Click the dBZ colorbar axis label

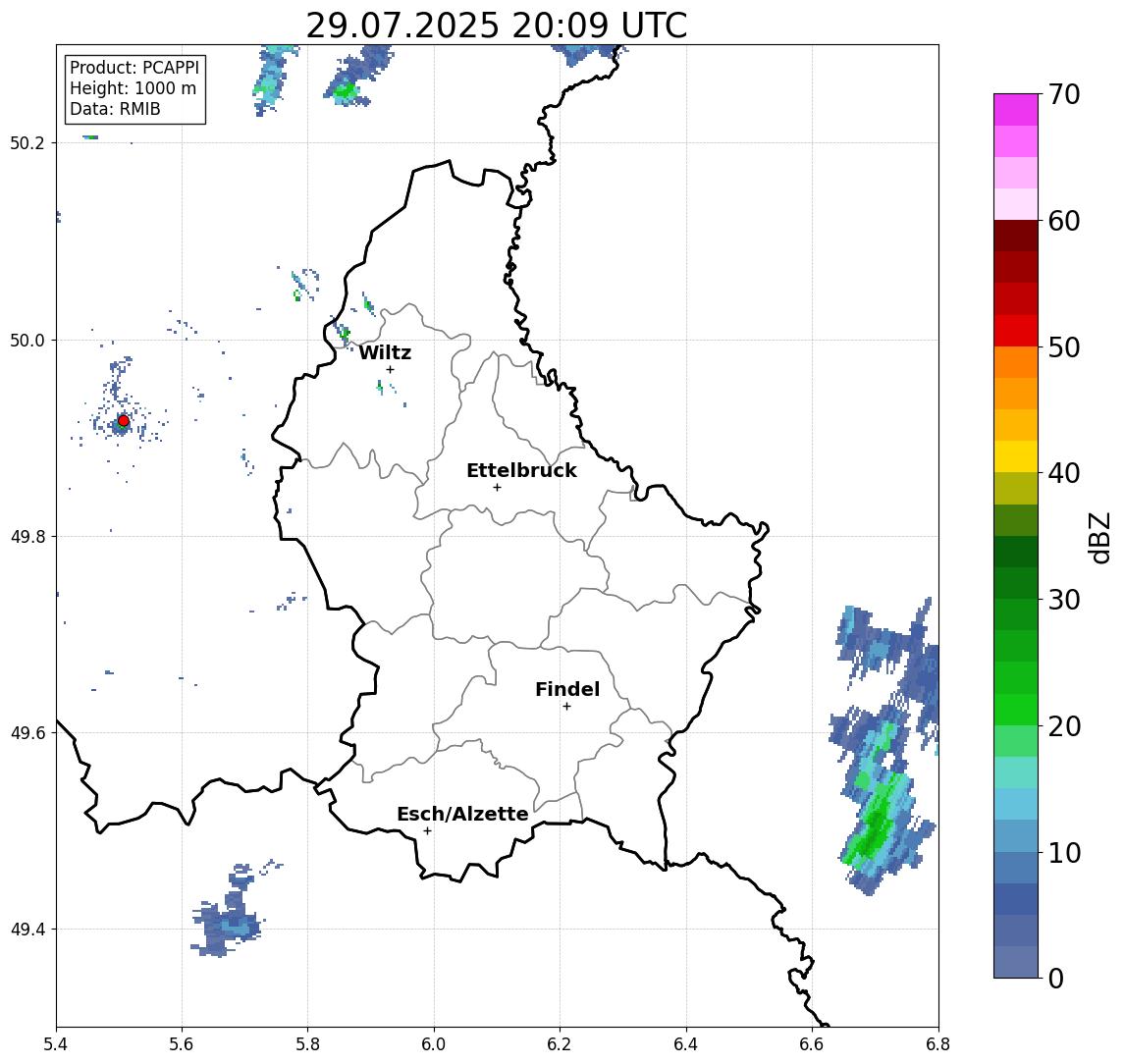click(x=1099, y=537)
